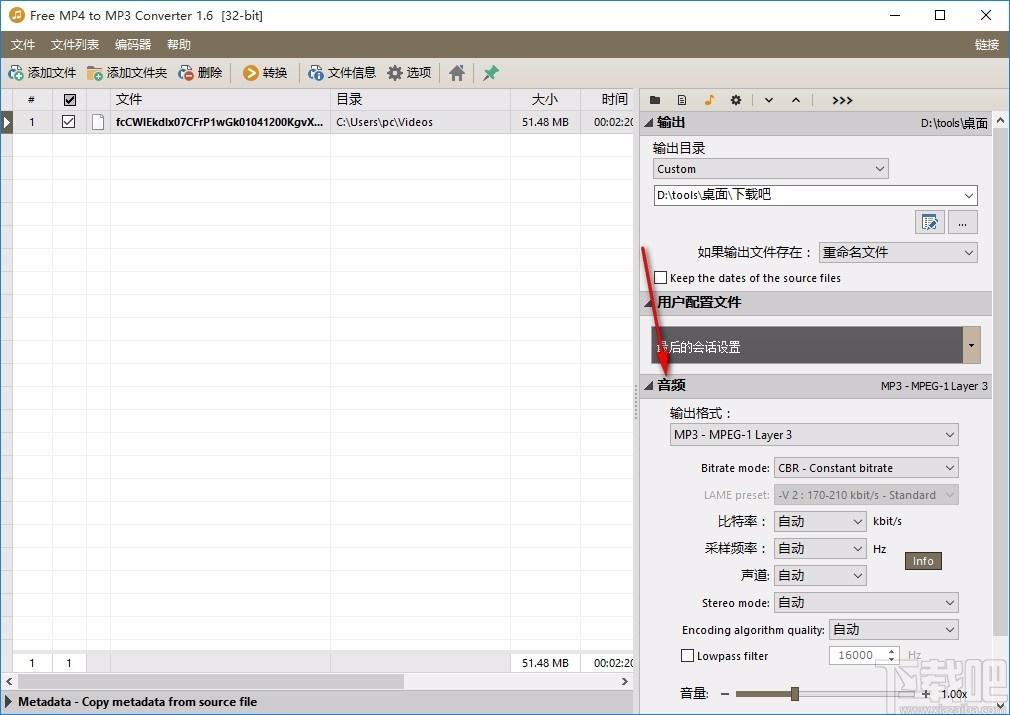This screenshot has width=1010, height=715.
Task: Open the MP3 - MPEG-1 Layer 3 format dropdown
Action: point(814,435)
